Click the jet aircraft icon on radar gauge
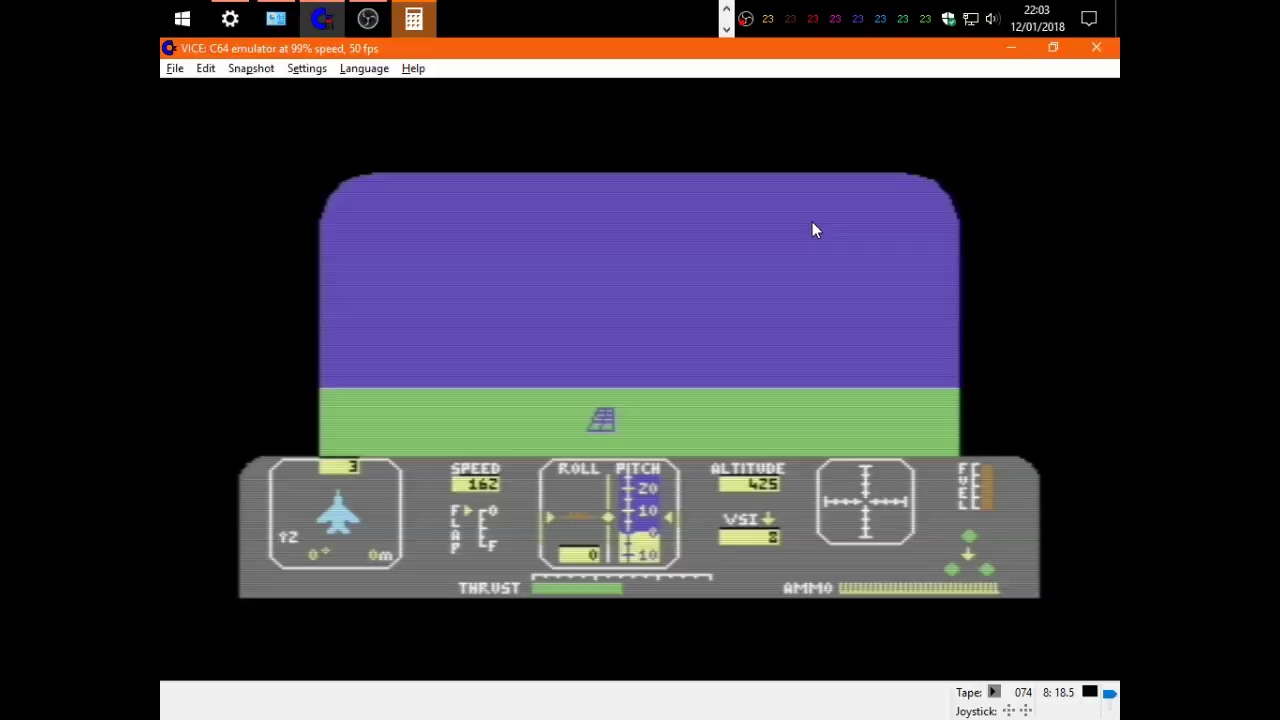 click(x=338, y=514)
